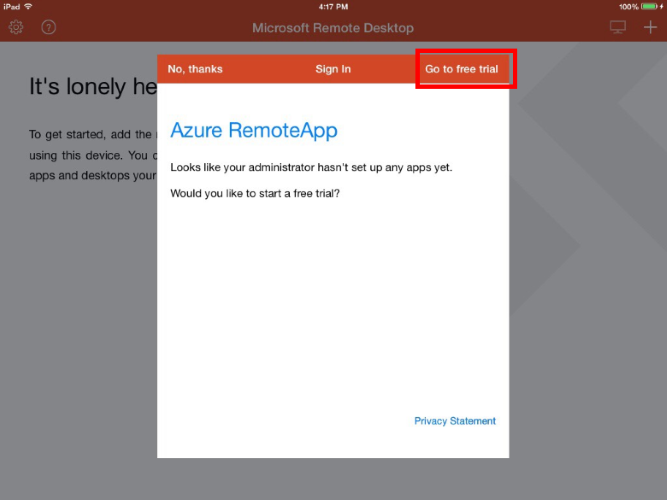Tap the Microsoft Remote Desktop title

coord(333,28)
